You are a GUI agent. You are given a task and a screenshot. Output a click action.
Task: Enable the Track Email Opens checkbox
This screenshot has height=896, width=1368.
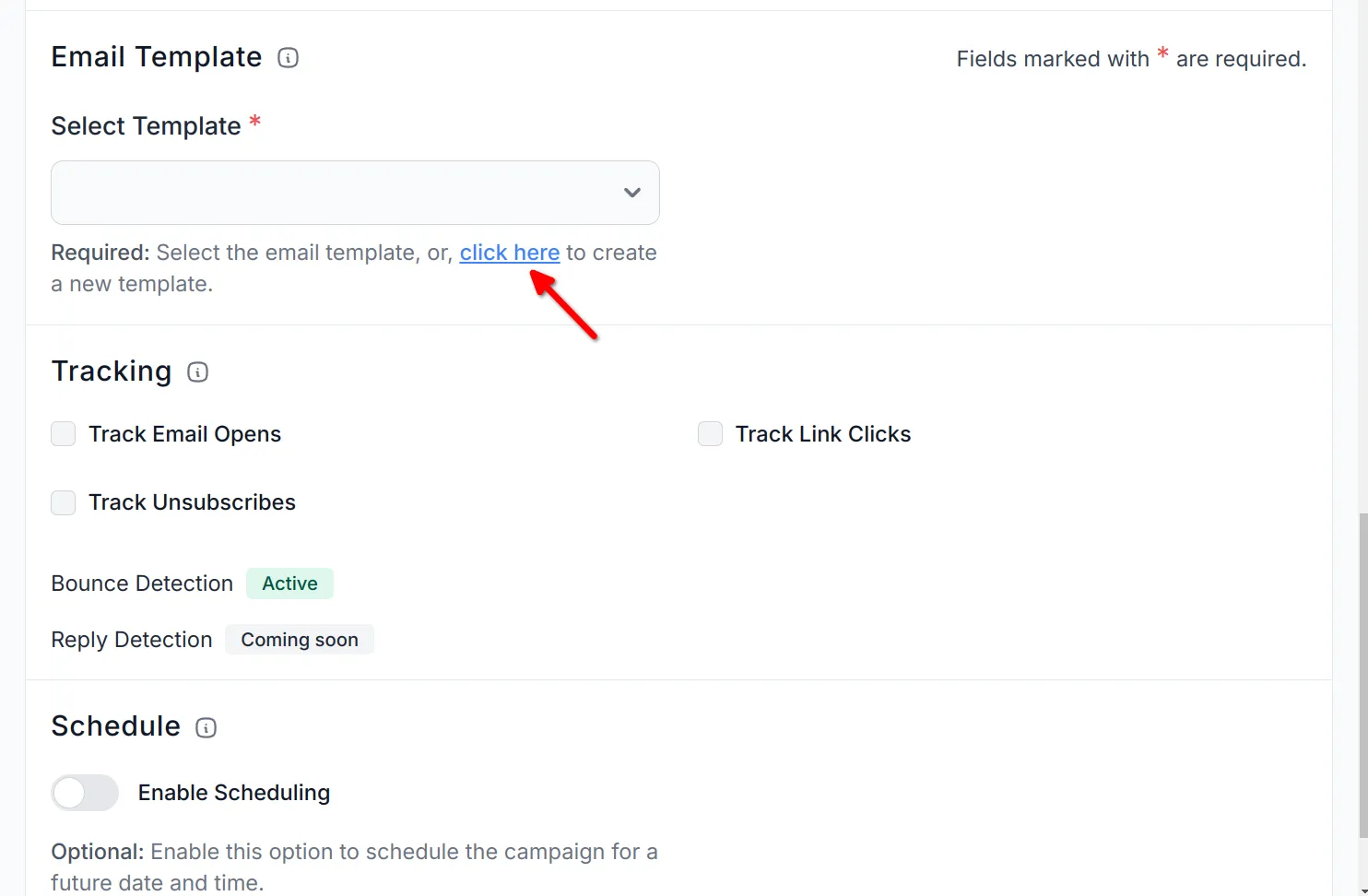63,433
